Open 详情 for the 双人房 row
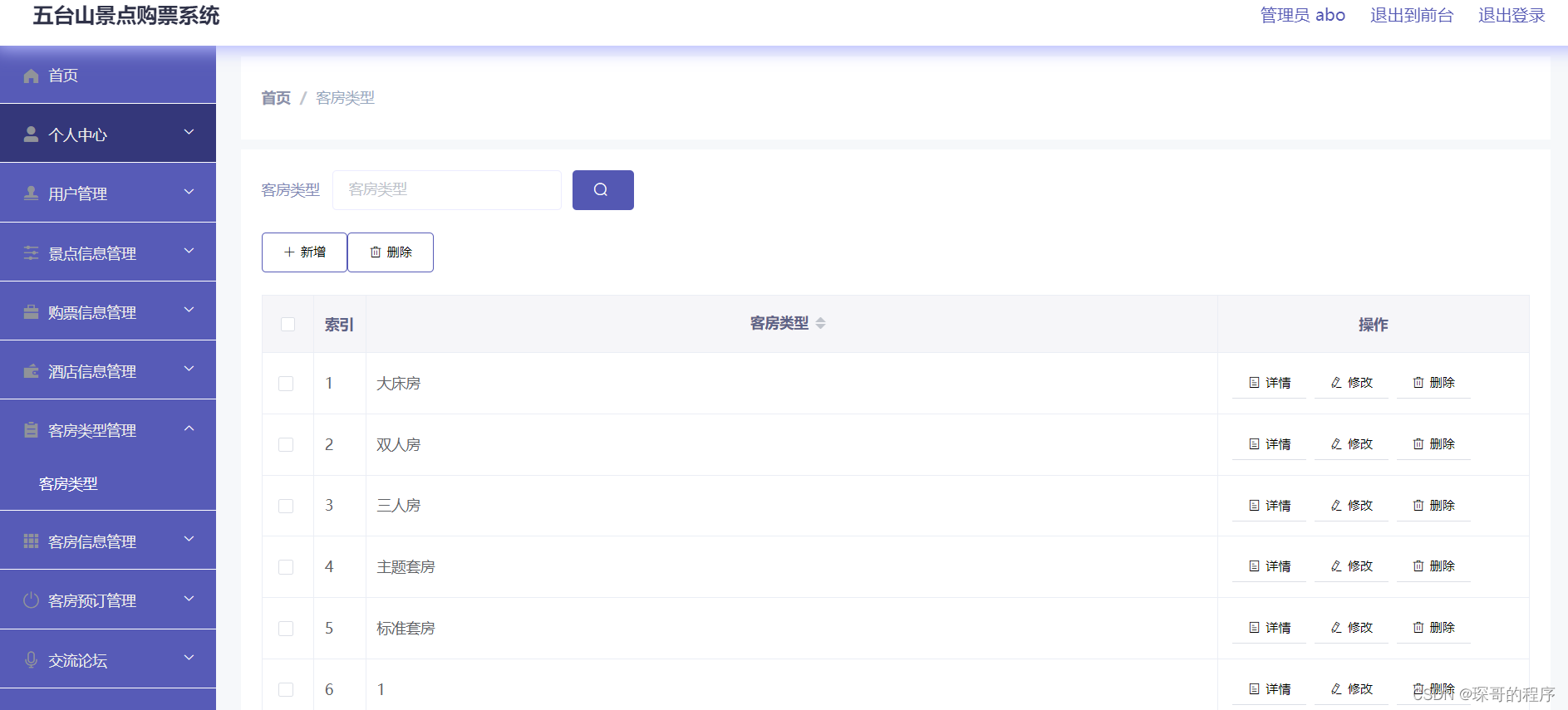Screen dimensions: 1568x710 click(x=1269, y=444)
